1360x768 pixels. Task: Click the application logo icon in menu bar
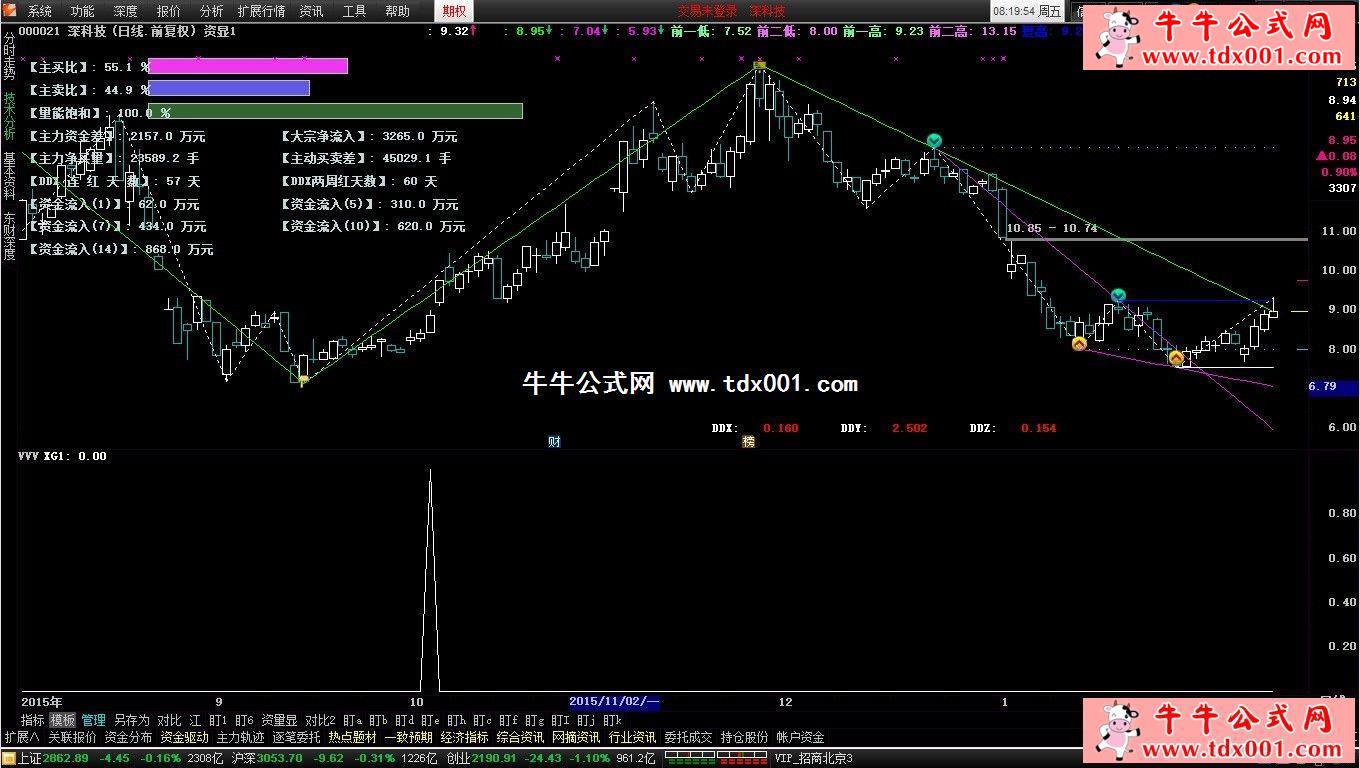point(9,11)
